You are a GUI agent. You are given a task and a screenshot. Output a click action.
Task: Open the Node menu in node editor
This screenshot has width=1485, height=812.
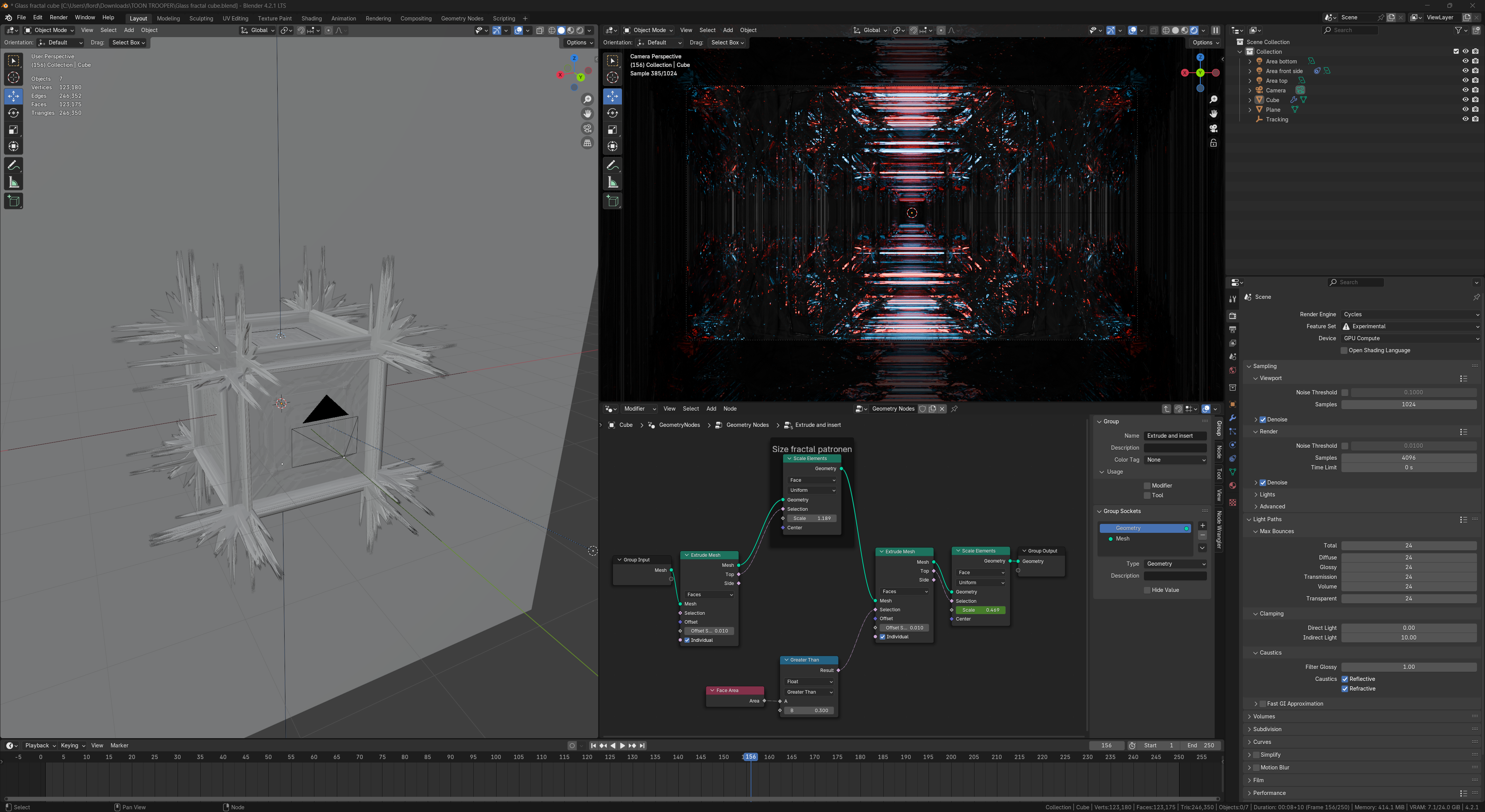730,409
